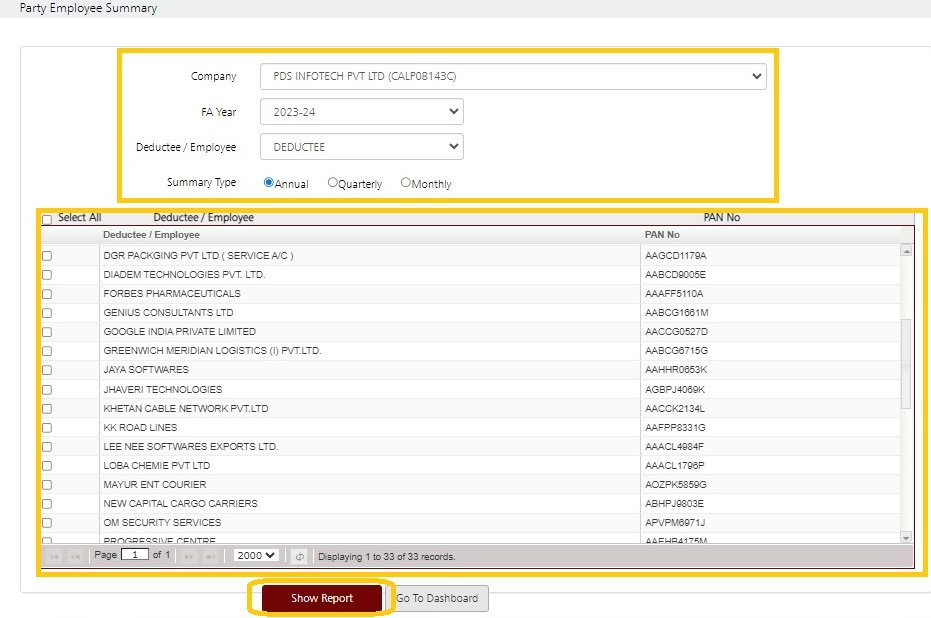Click the next page arrow

[x=188, y=556]
